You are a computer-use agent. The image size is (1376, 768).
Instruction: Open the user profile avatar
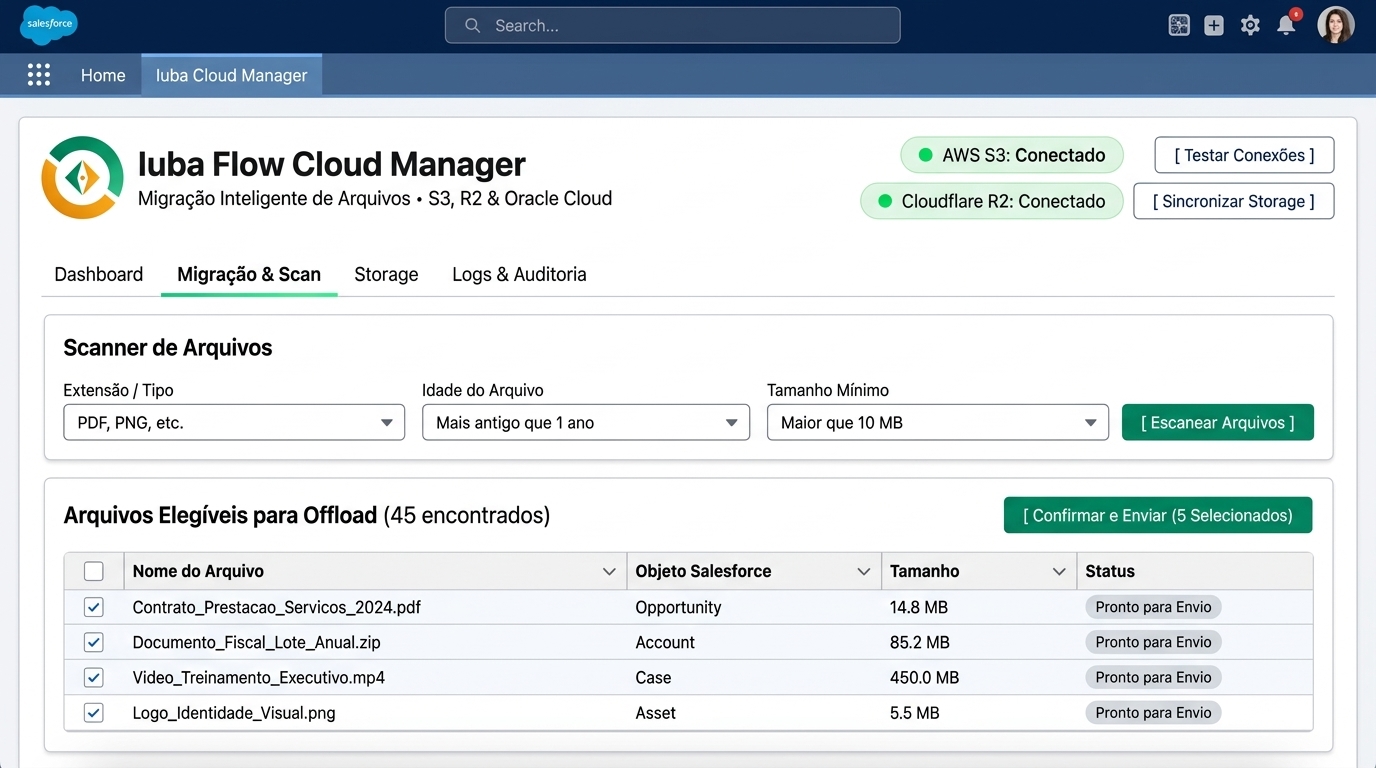[1336, 26]
